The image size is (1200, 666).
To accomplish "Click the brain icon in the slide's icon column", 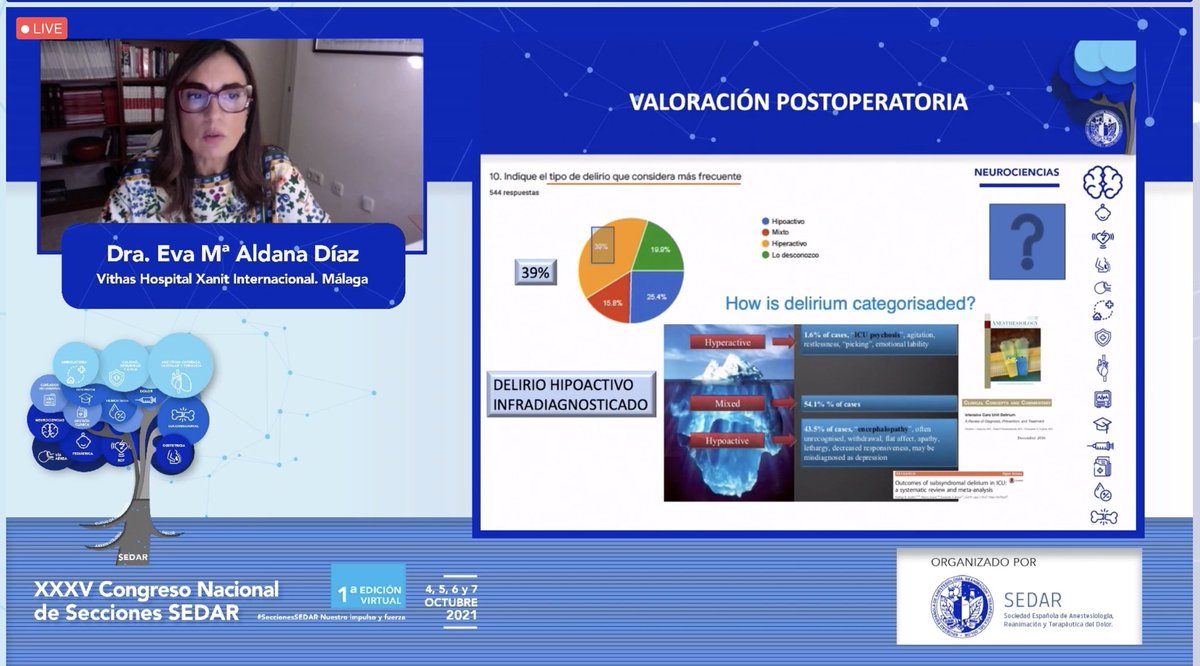I will [x=1103, y=182].
